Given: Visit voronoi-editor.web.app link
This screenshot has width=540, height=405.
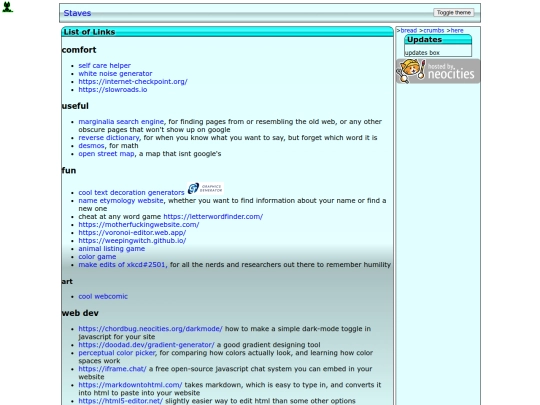Looking at the screenshot, I should (132, 232).
